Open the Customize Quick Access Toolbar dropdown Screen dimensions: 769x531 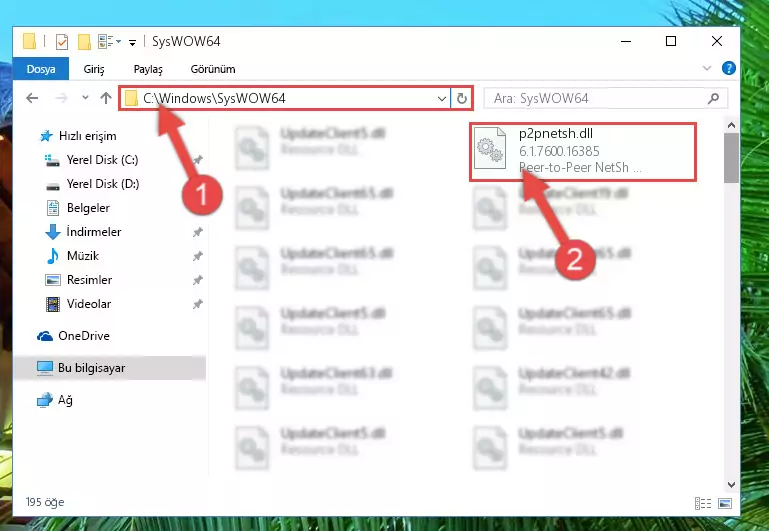click(132, 43)
